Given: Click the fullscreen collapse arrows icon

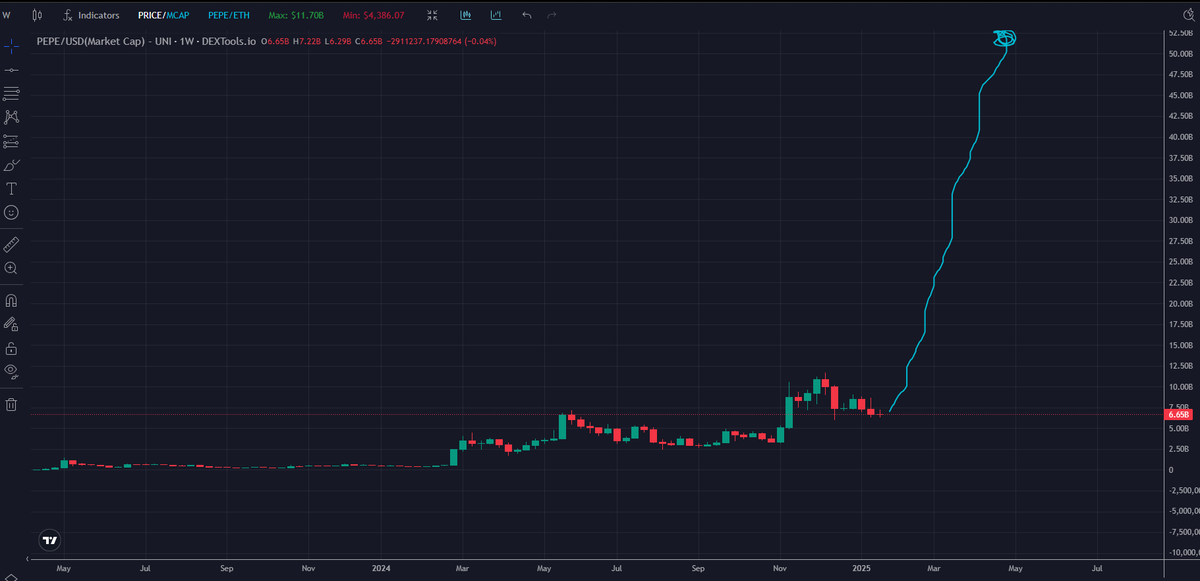Looking at the screenshot, I should pyautogui.click(x=431, y=16).
